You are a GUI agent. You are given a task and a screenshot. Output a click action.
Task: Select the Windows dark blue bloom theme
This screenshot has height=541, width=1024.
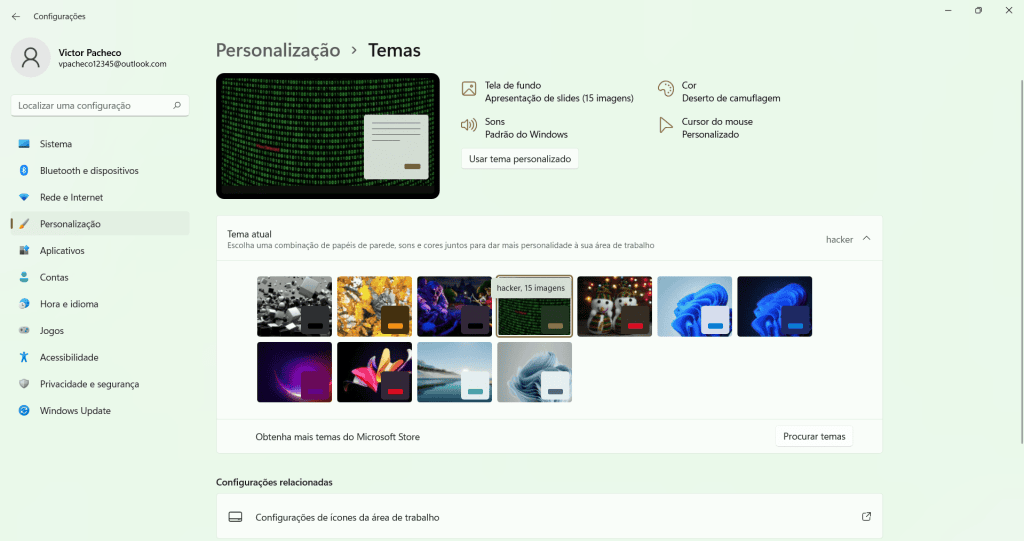[x=775, y=306]
